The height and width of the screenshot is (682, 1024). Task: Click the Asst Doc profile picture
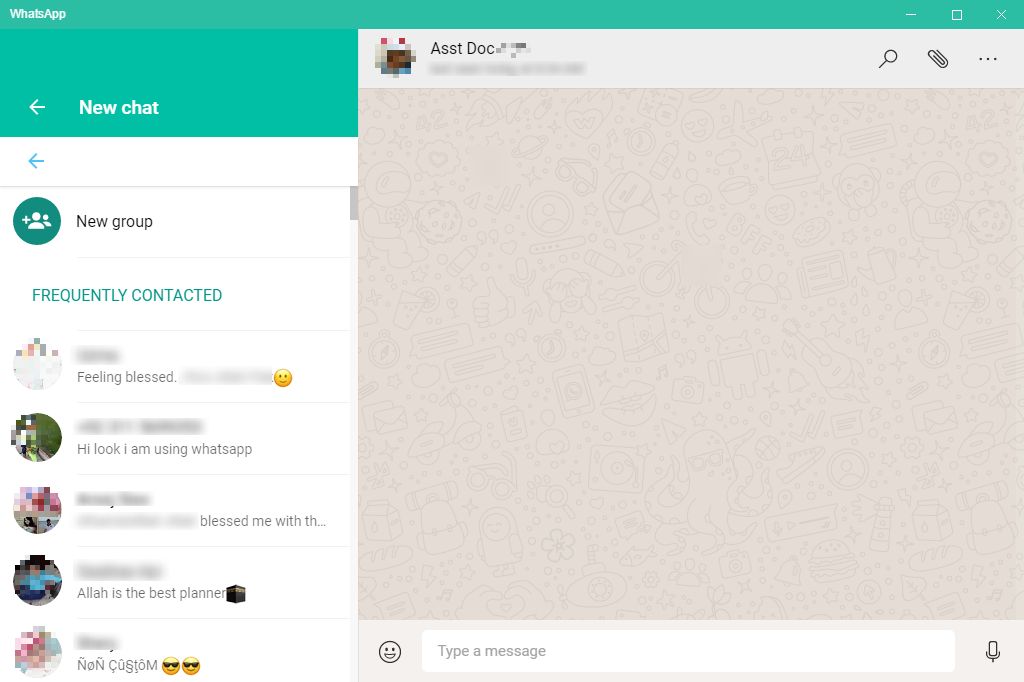[396, 57]
